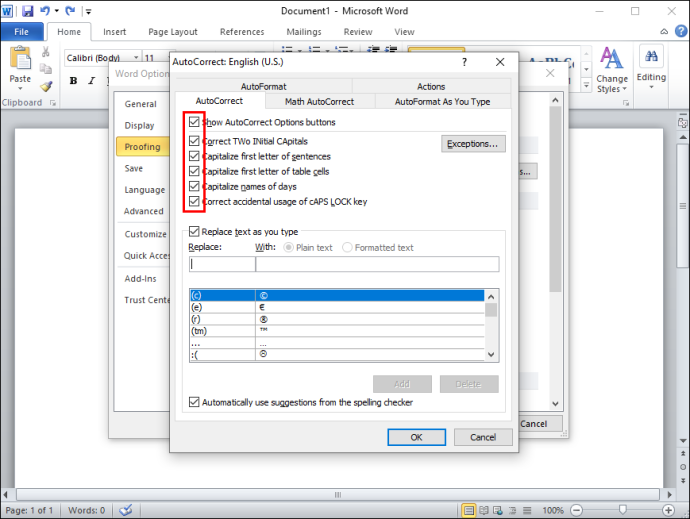Click the Change Styles icon
Viewport: 690px width, 519px height.
pos(612,58)
